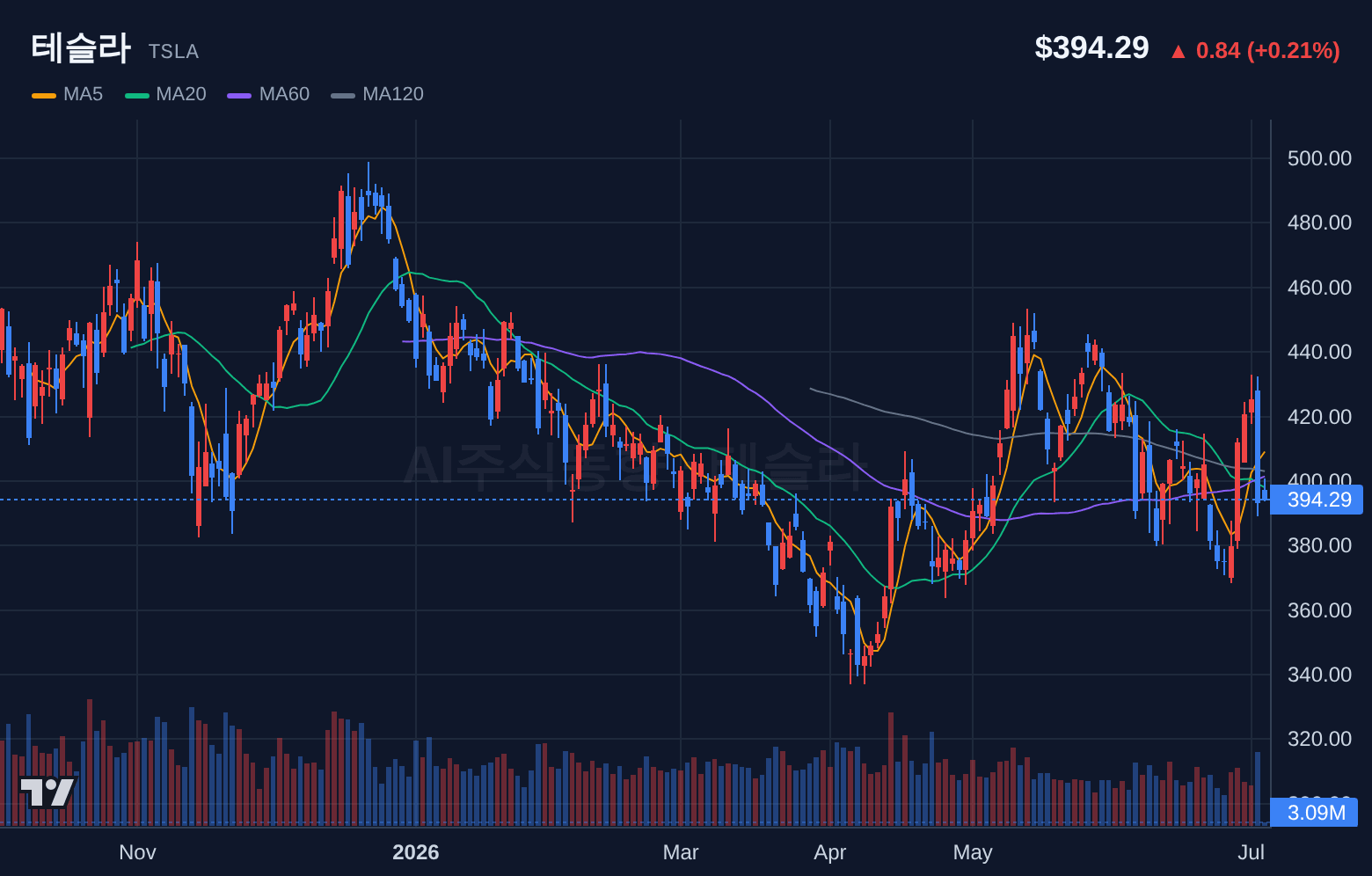Click the 360.00 price axis label
The height and width of the screenshot is (876, 1372).
[1319, 610]
